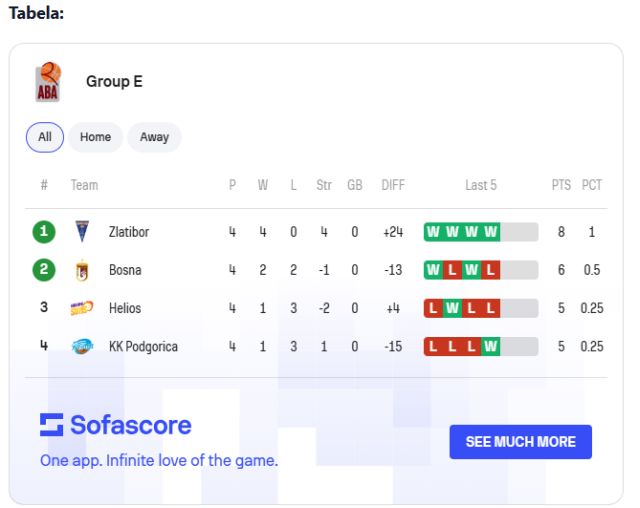Click Zlatibor's first green W result

[433, 232]
